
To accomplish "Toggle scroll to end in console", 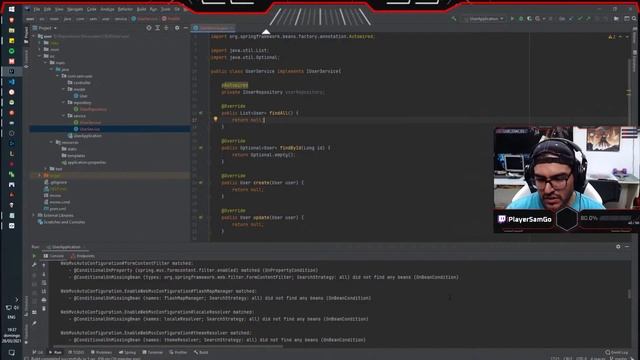I will click(x=44, y=291).
